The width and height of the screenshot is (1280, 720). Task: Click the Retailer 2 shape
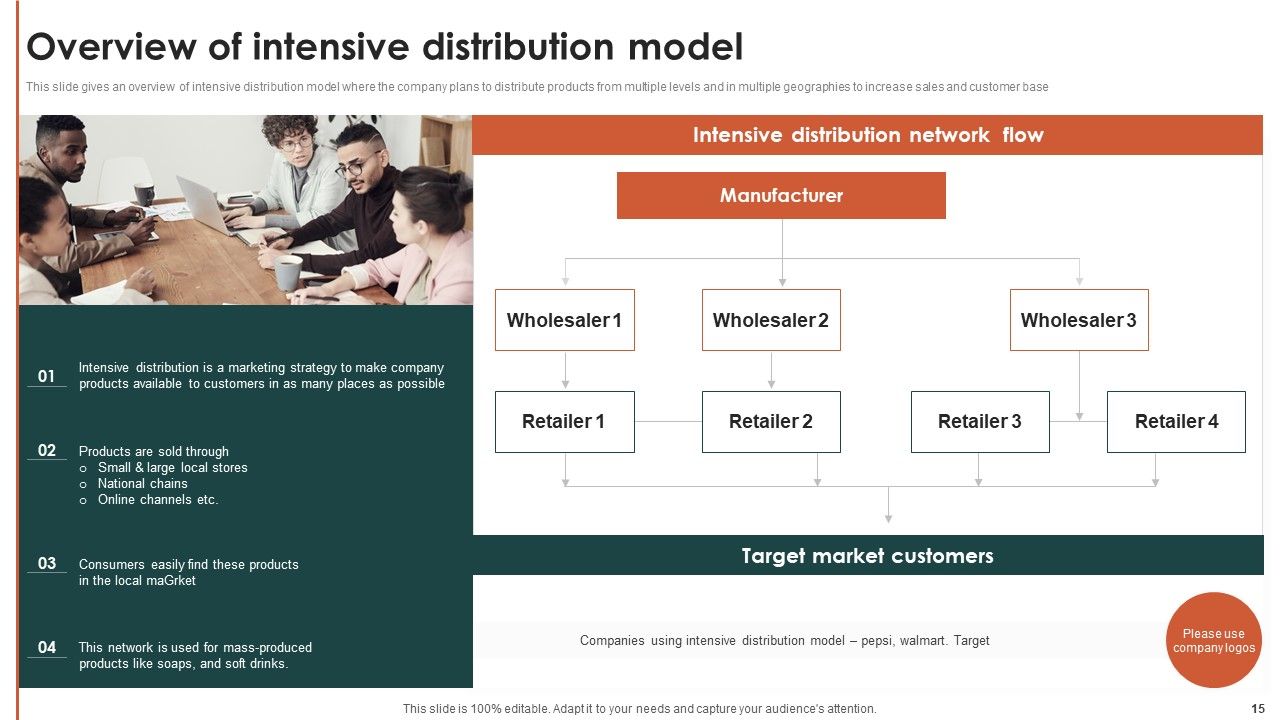click(771, 421)
